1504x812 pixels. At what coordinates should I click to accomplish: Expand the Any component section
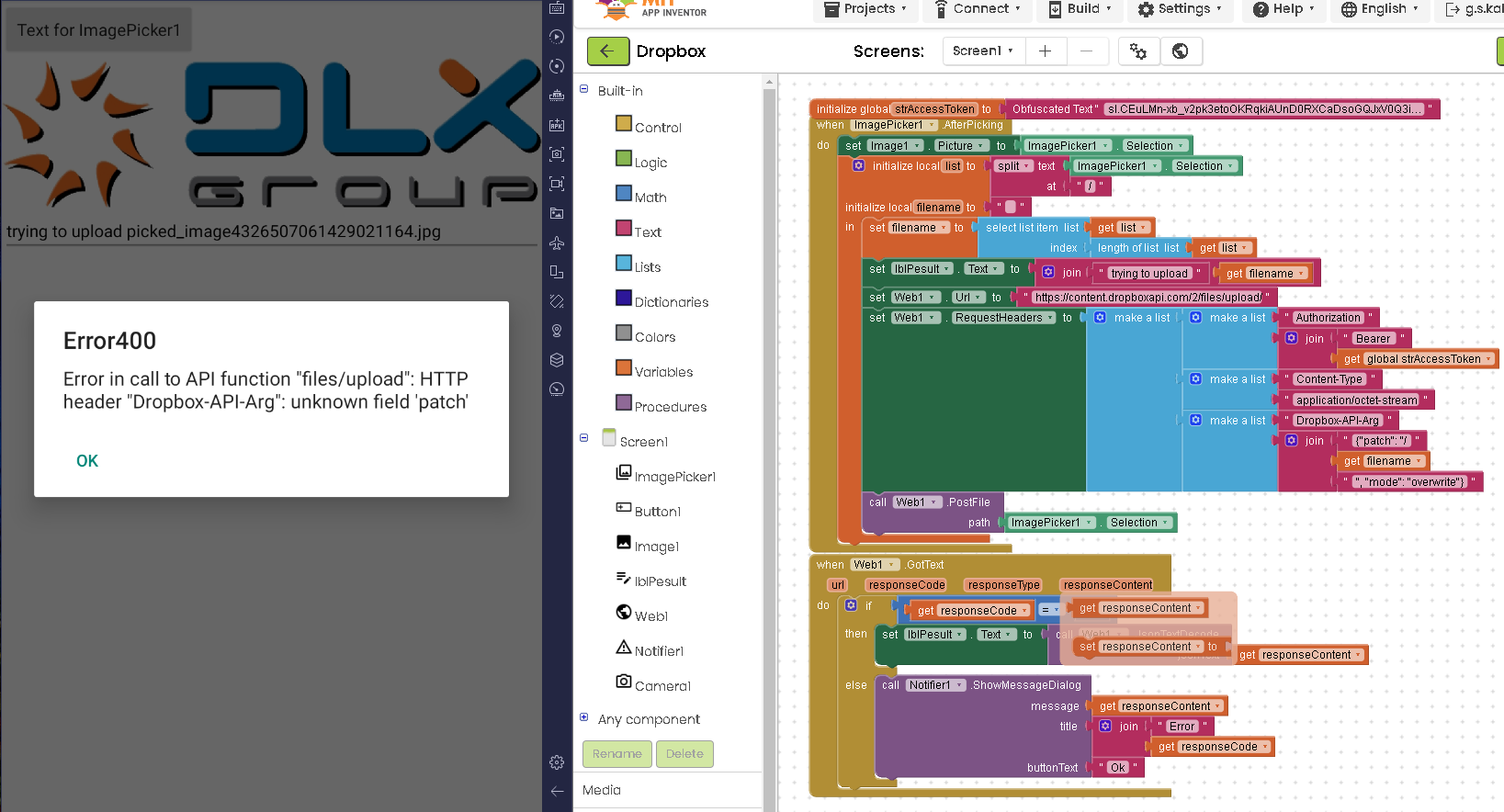(x=584, y=717)
